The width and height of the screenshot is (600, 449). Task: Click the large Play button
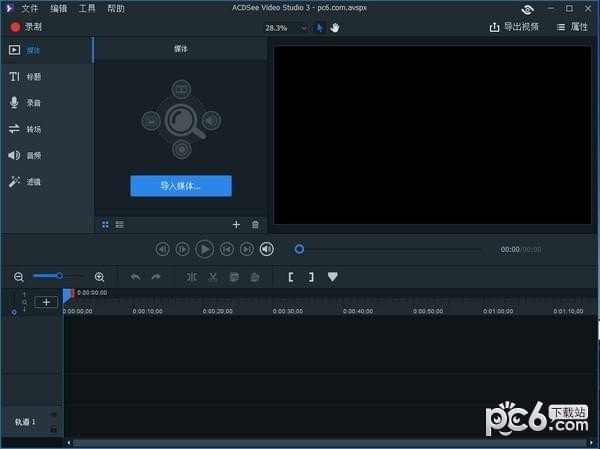204,249
